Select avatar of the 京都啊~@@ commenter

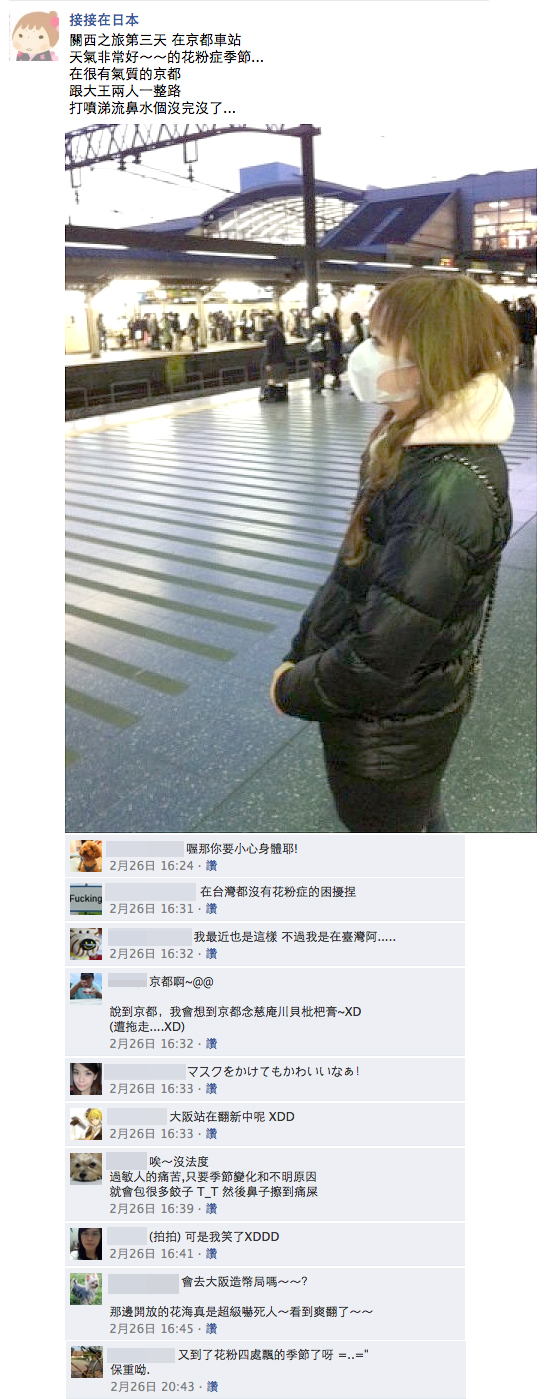(86, 989)
